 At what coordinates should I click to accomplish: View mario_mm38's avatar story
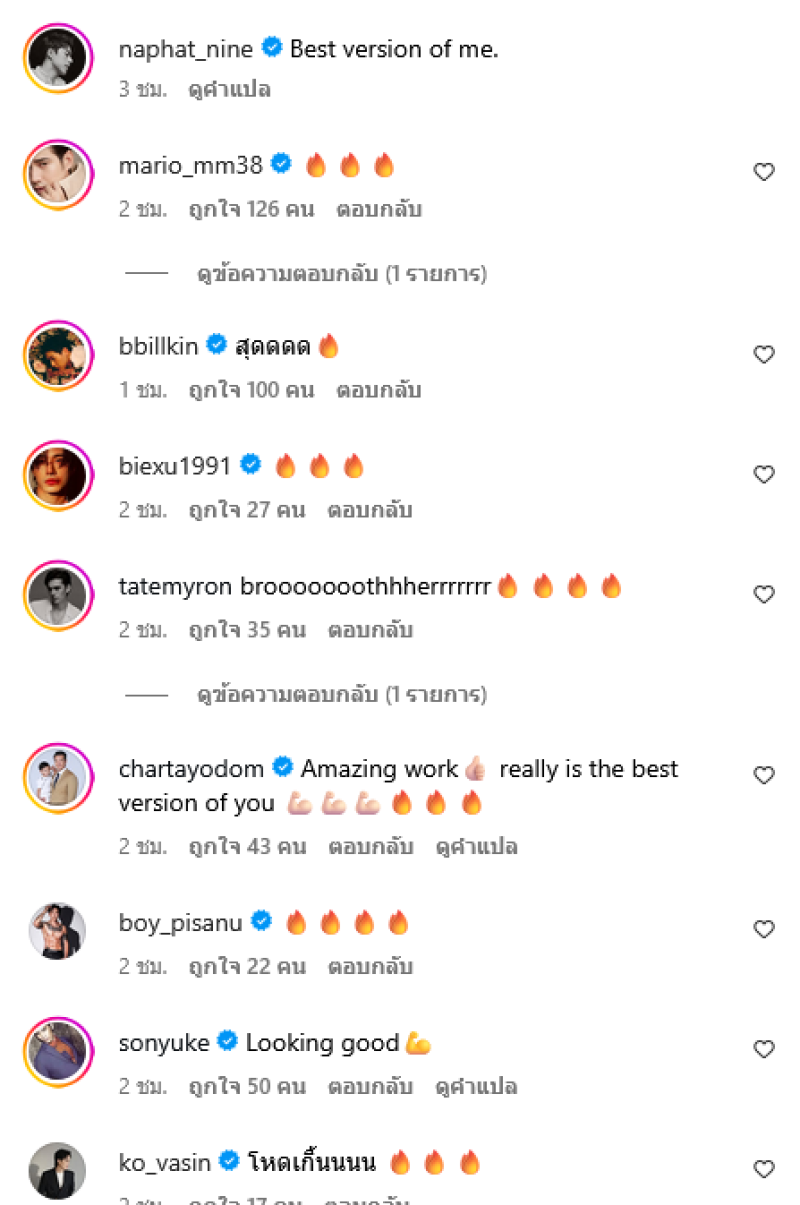57,174
